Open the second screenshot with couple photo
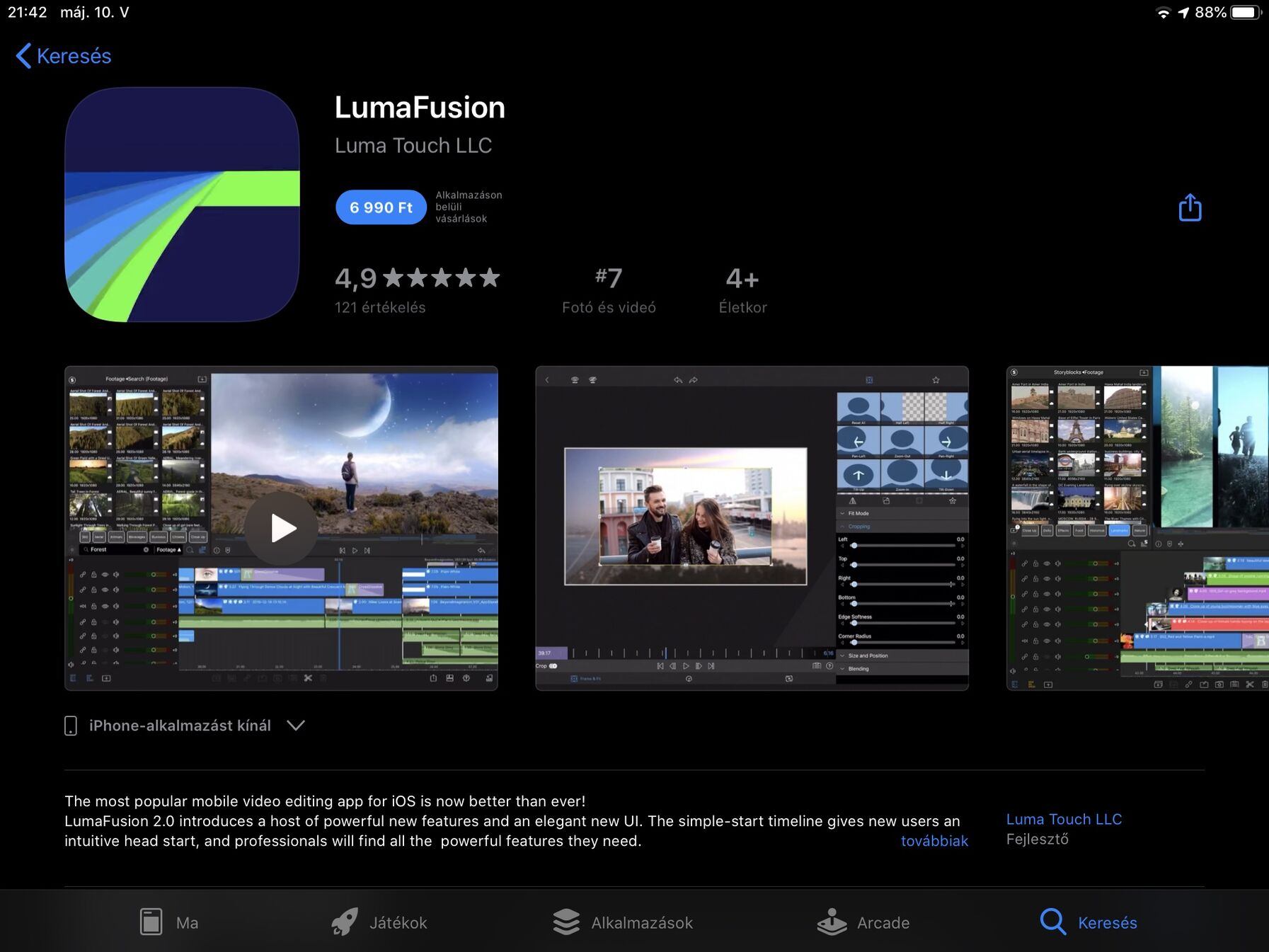 (x=752, y=528)
